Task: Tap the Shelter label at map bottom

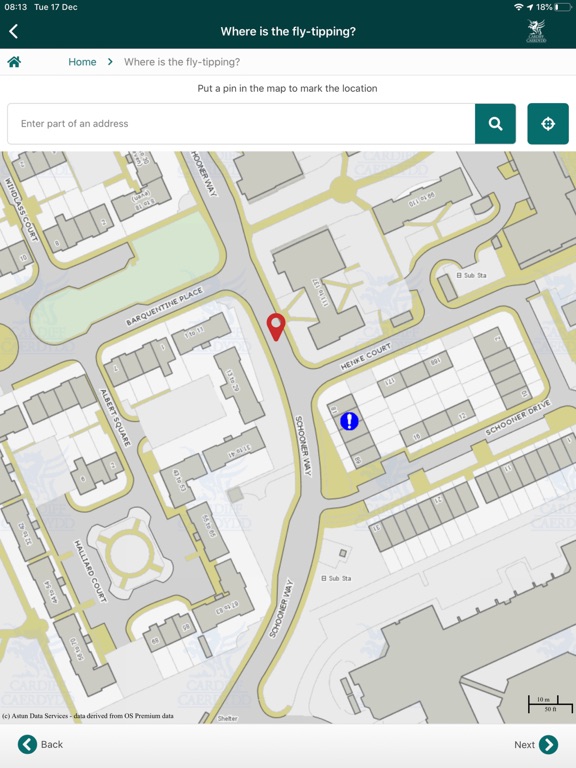Action: [227, 718]
